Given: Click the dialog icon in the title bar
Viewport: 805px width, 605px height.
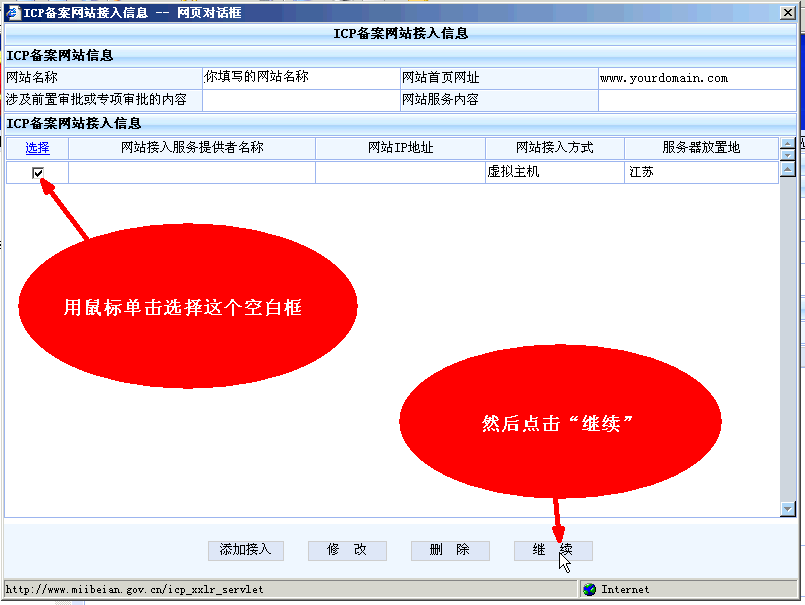Looking at the screenshot, I should tap(13, 11).
